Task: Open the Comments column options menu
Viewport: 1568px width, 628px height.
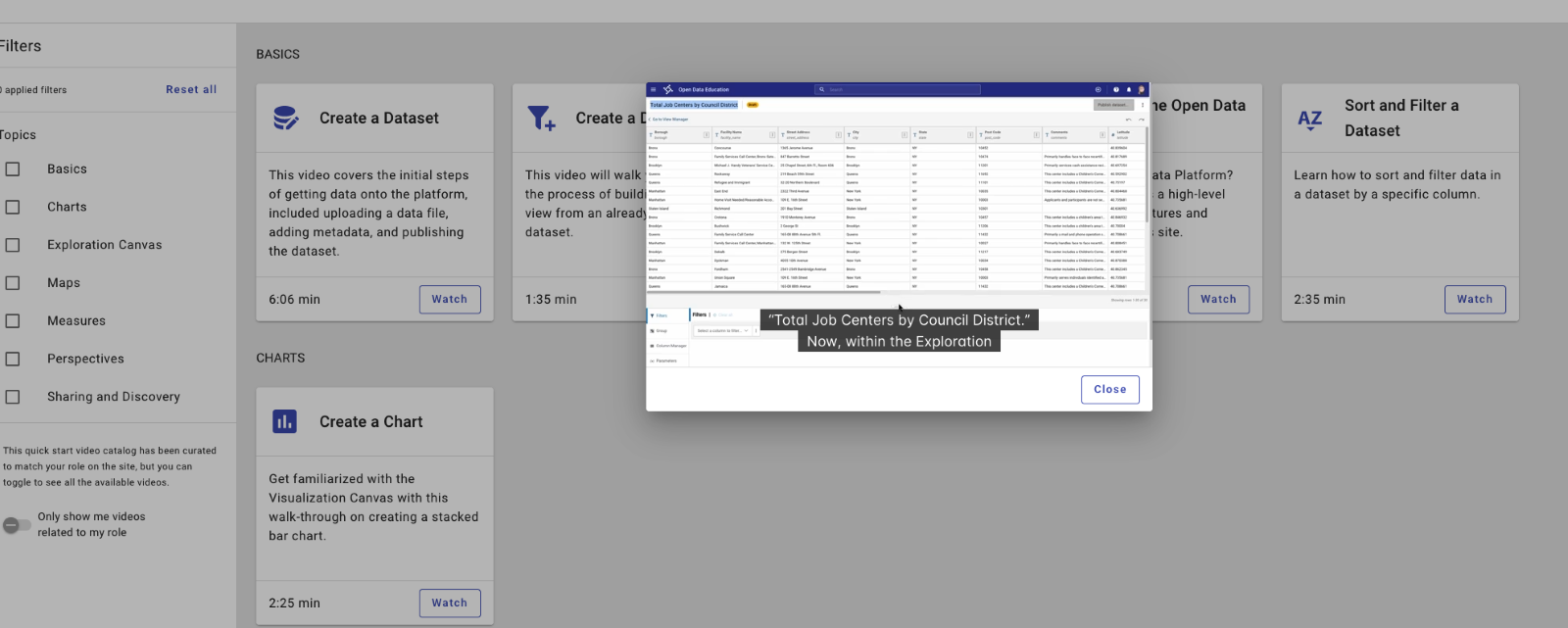Action: click(1102, 135)
